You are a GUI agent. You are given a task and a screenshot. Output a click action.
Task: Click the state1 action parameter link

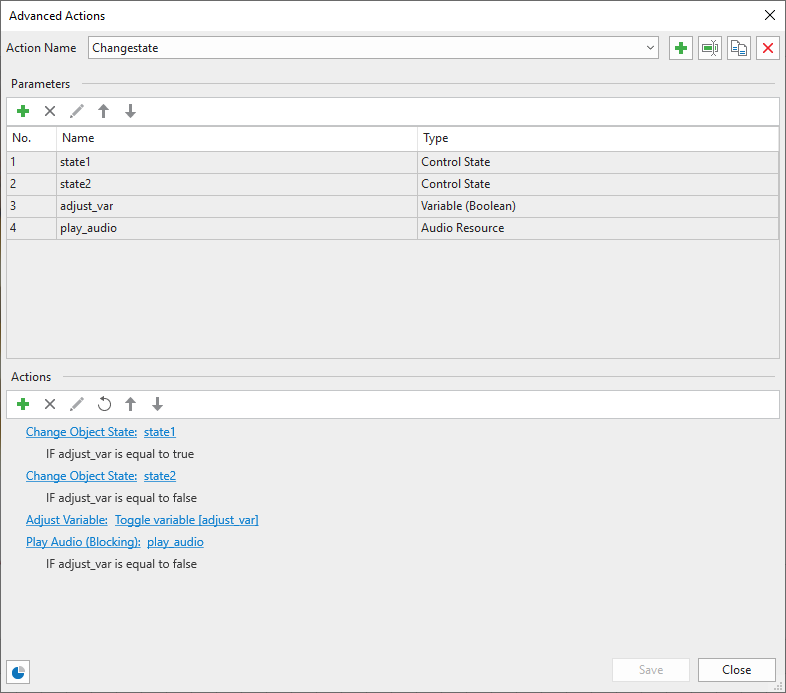(159, 432)
